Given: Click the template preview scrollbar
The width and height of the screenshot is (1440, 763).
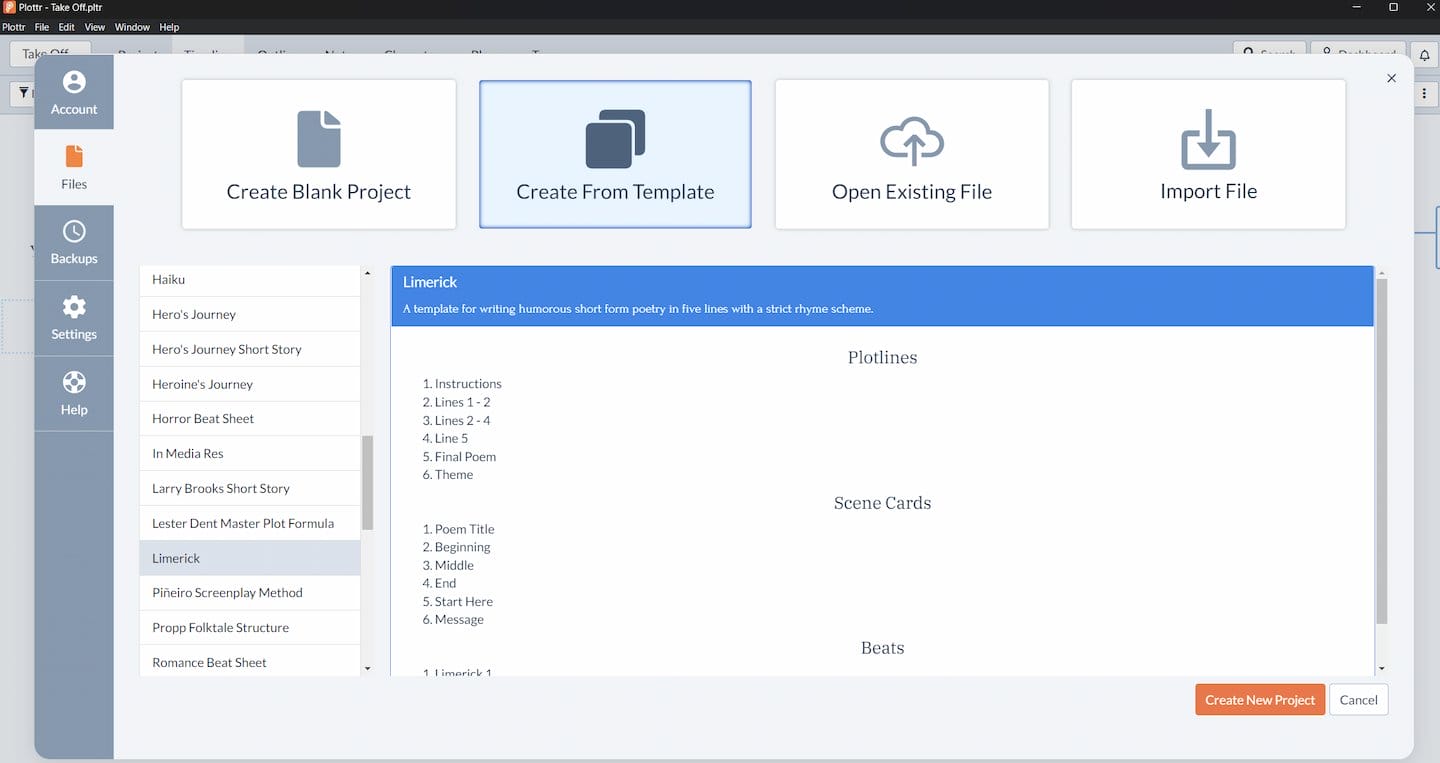Looking at the screenshot, I should tap(1382, 450).
